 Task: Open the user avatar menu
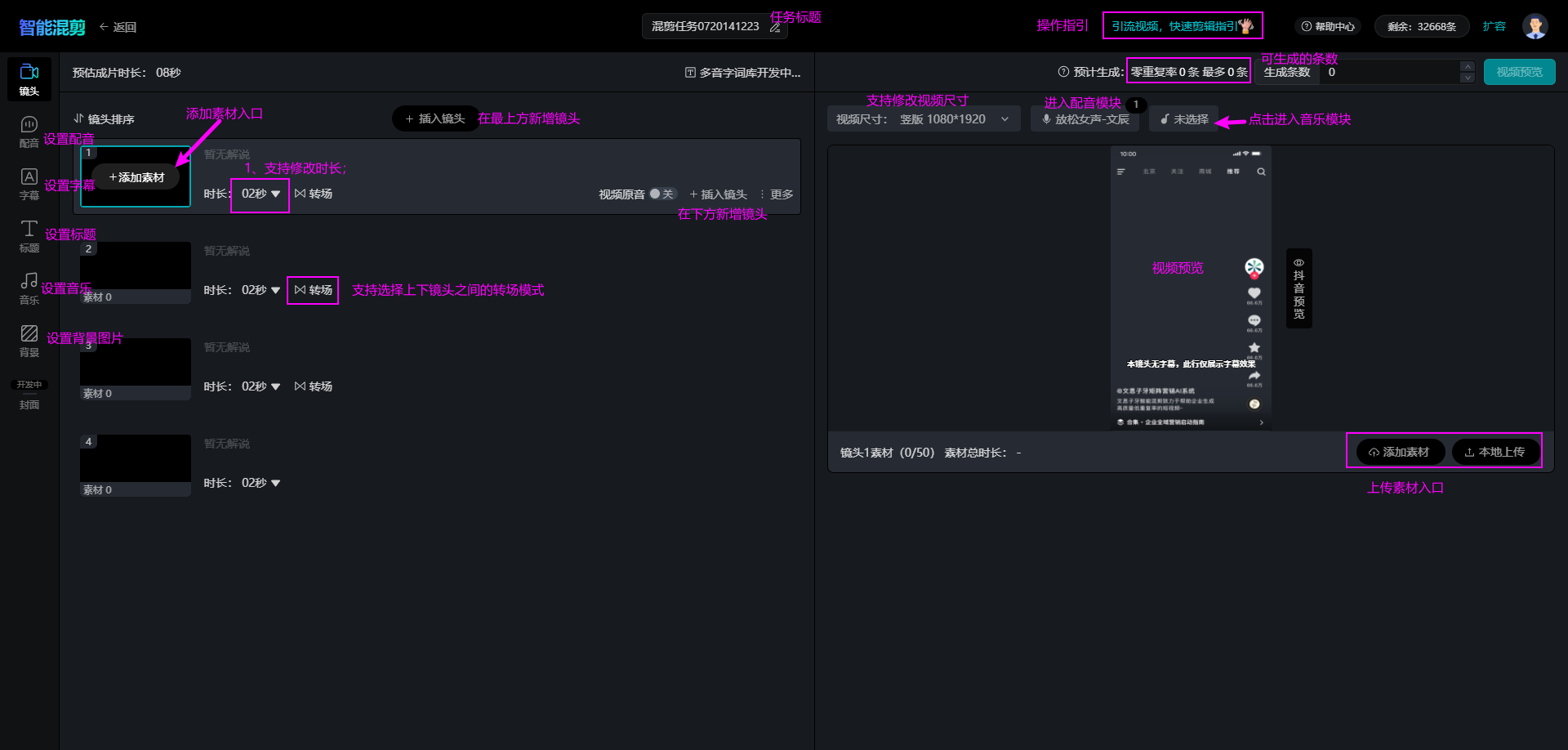point(1535,26)
